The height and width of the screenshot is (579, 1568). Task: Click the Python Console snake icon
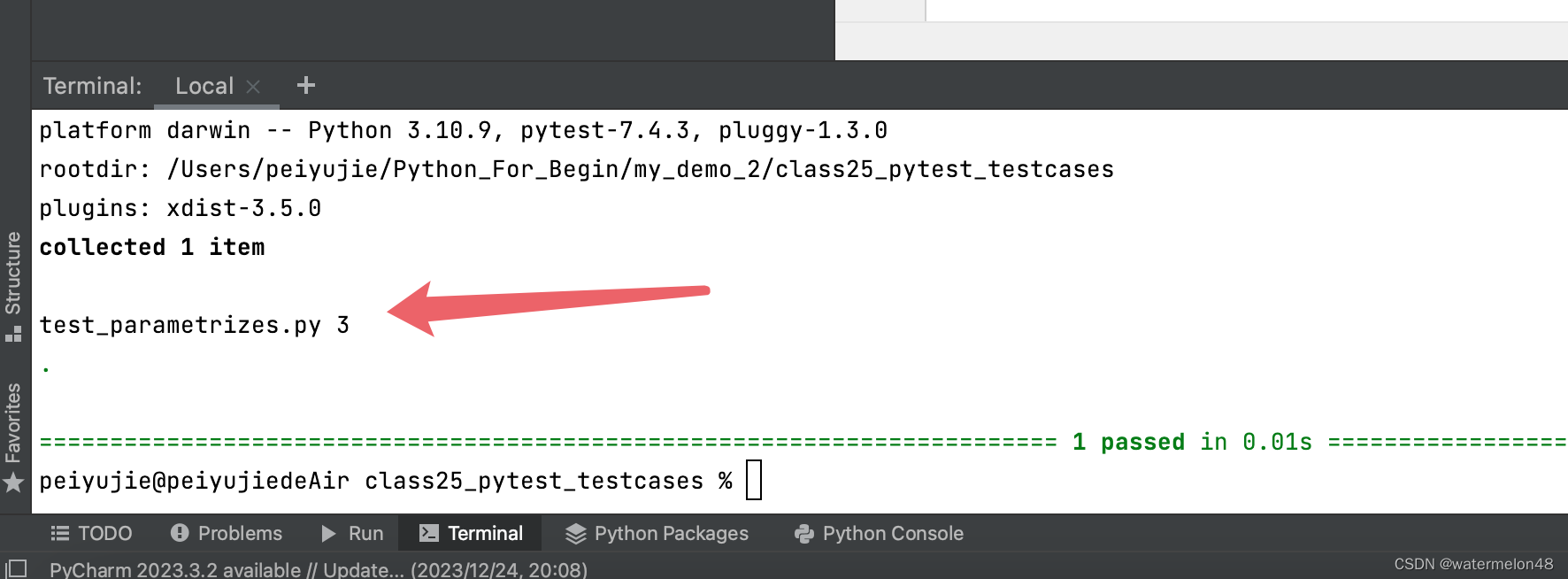804,533
